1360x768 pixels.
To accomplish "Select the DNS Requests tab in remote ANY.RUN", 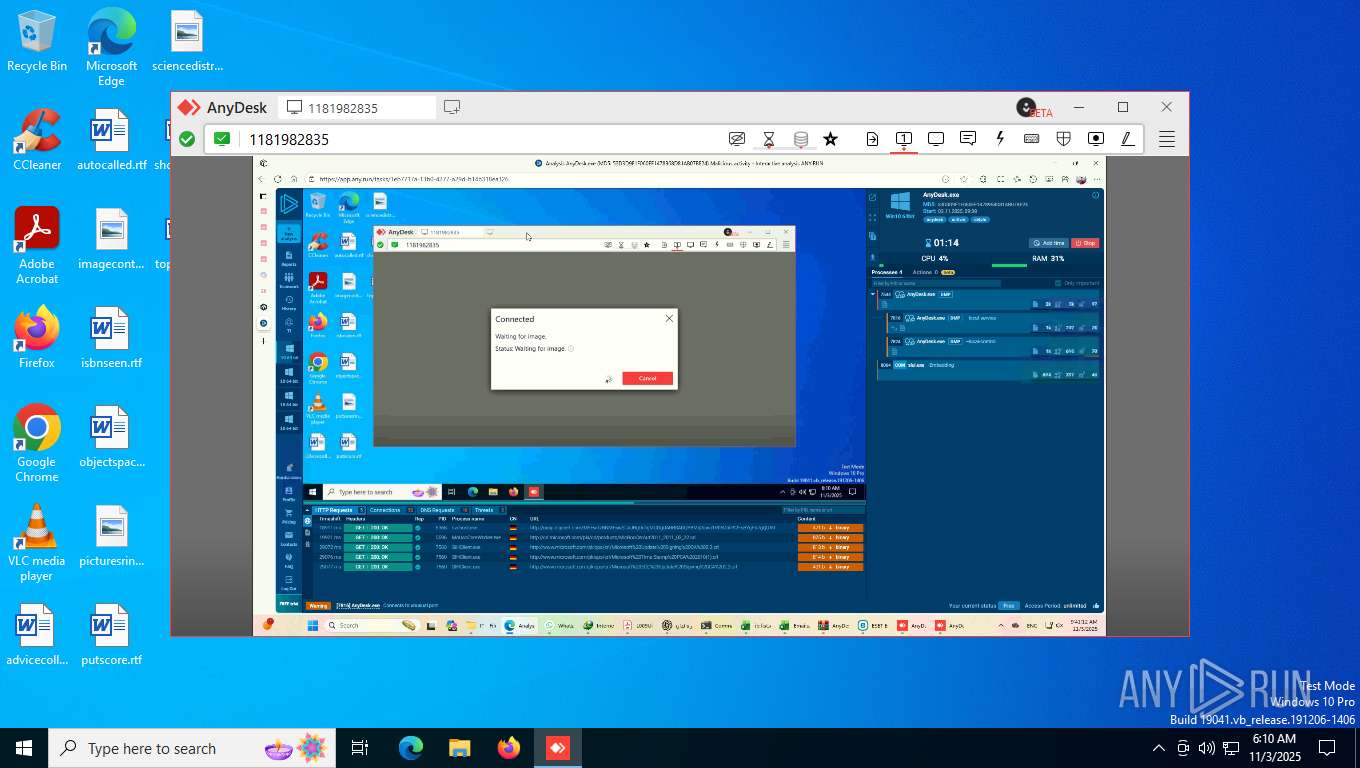I will [x=444, y=510].
